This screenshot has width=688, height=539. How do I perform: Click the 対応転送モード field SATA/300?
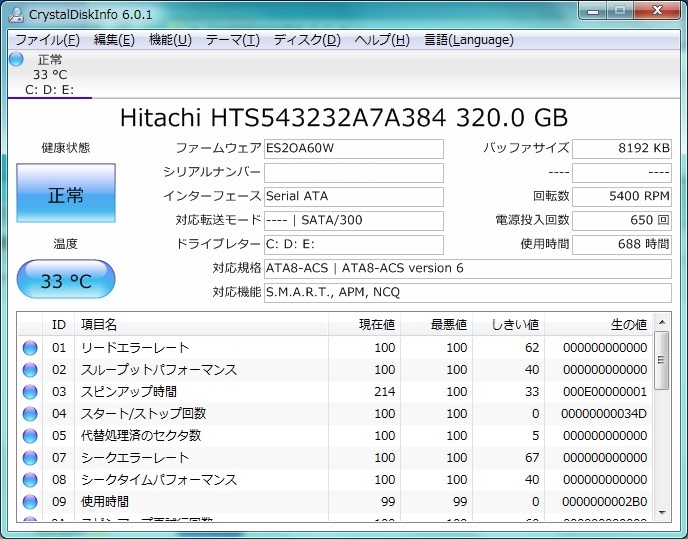354,221
